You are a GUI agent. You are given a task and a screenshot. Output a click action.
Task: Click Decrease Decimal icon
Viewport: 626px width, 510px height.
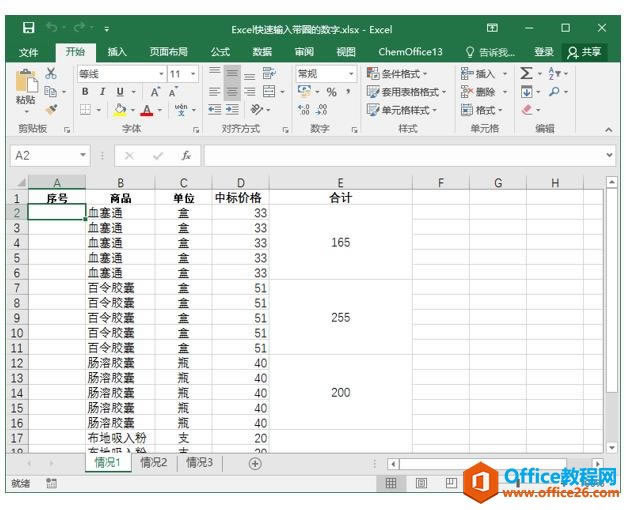pos(322,109)
